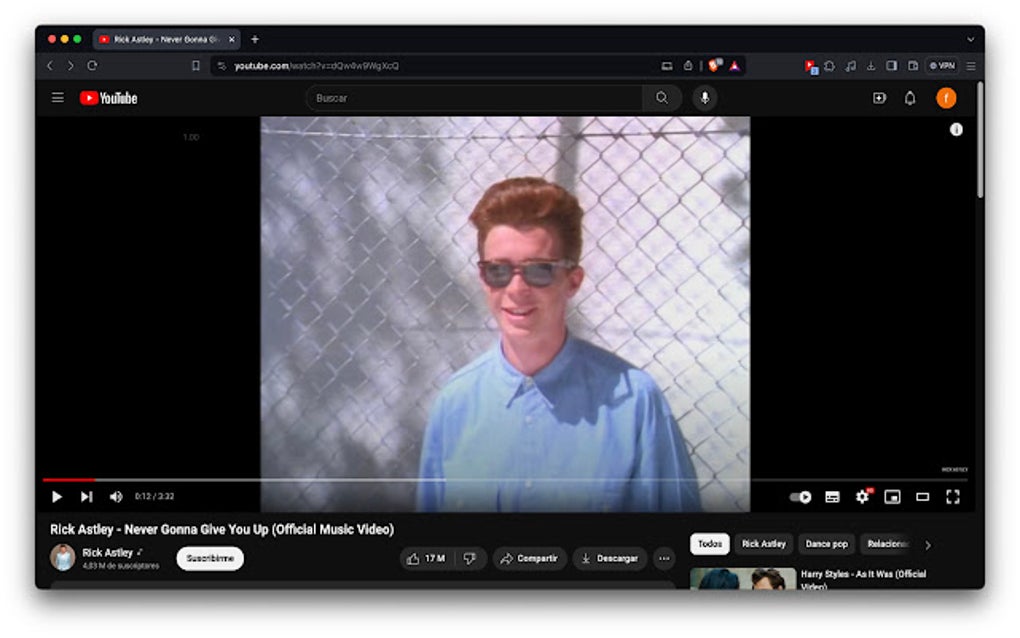Open the Harry Styles - As It Was thumbnail

click(745, 580)
